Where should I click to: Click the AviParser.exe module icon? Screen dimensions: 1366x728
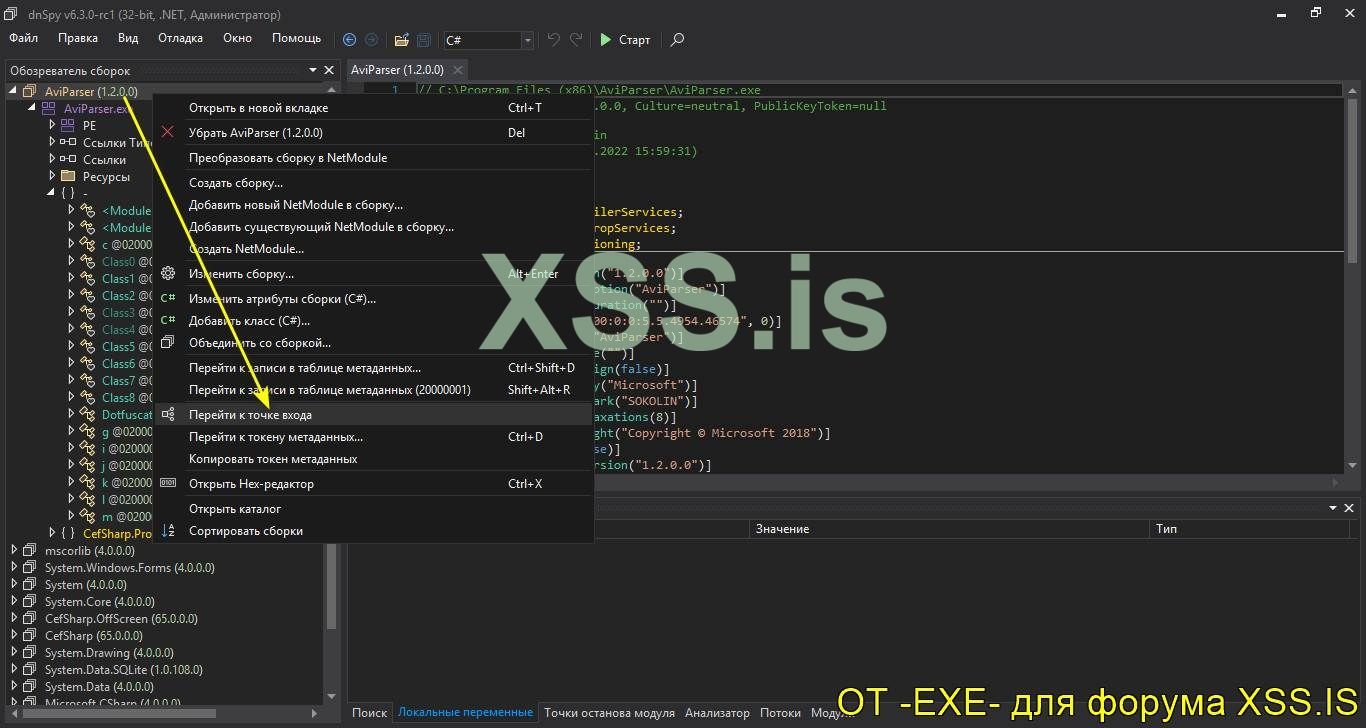(48, 109)
